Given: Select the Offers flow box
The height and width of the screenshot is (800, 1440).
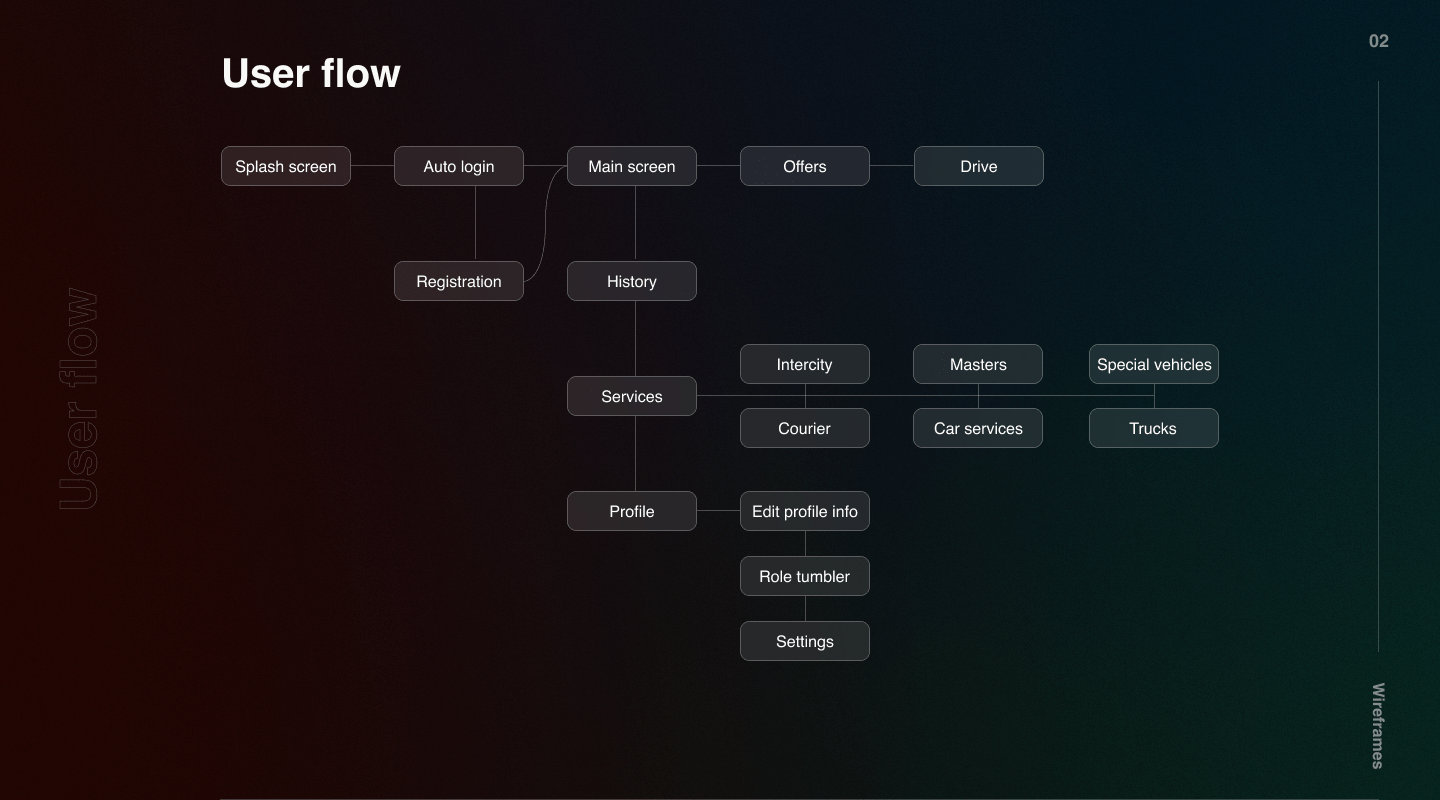Looking at the screenshot, I should pos(805,166).
